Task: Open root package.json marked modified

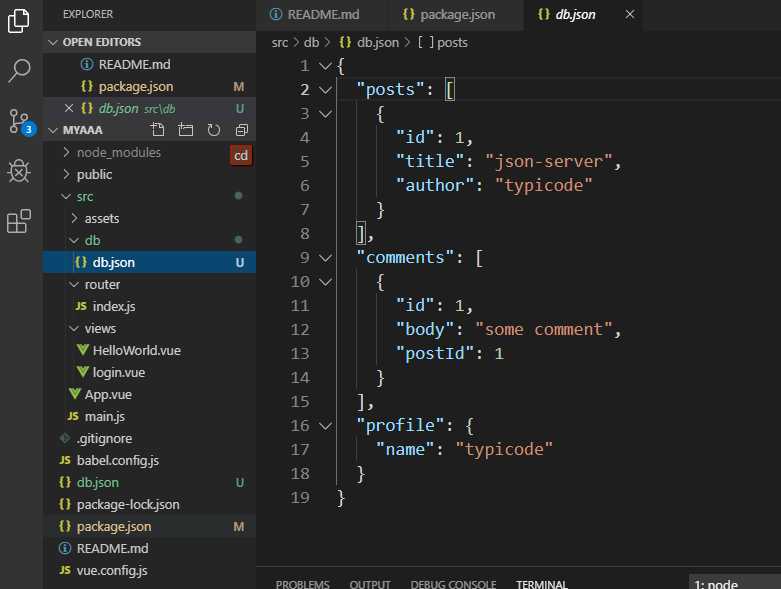Action: tap(149, 526)
